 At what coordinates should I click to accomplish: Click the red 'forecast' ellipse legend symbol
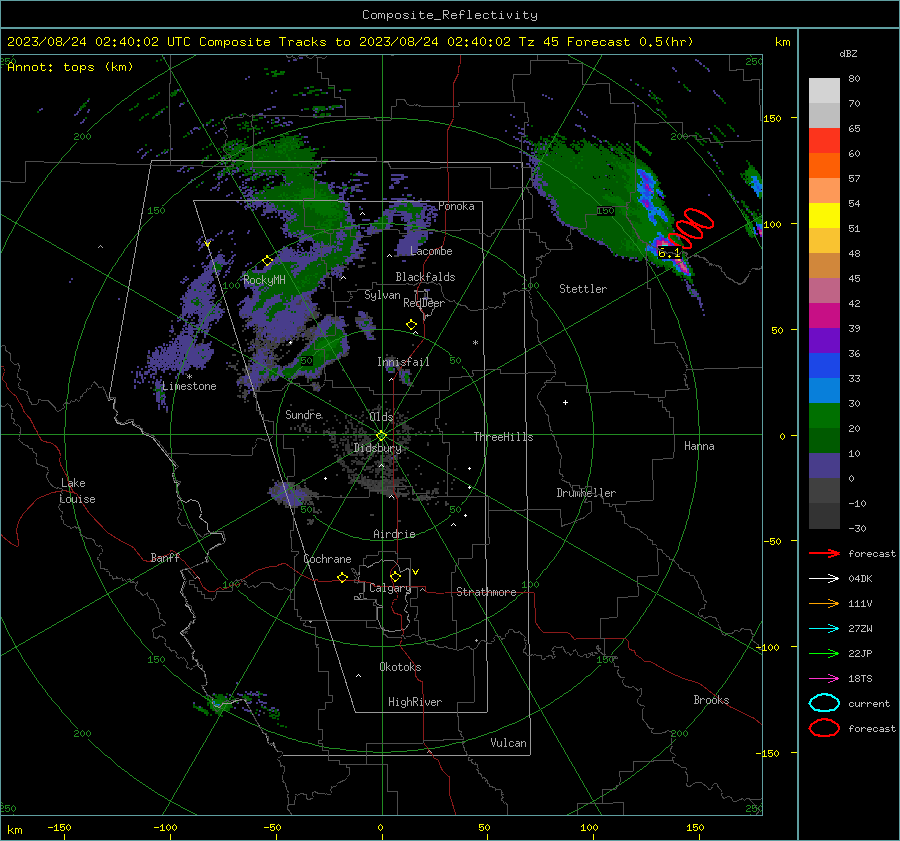824,728
